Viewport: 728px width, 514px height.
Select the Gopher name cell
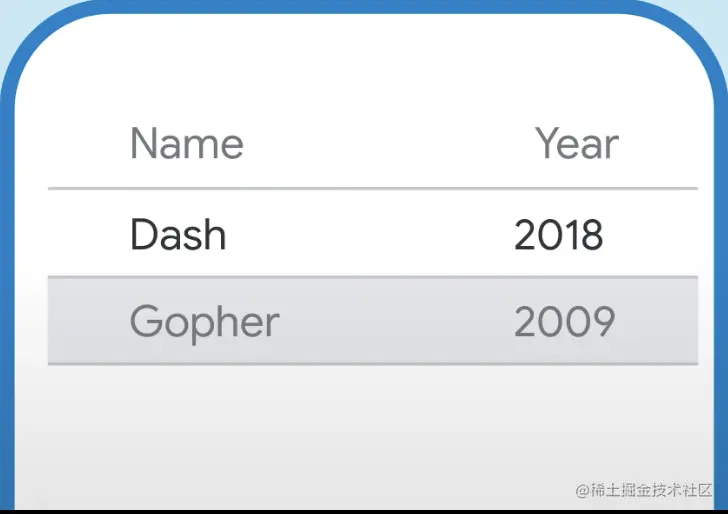tap(204, 322)
